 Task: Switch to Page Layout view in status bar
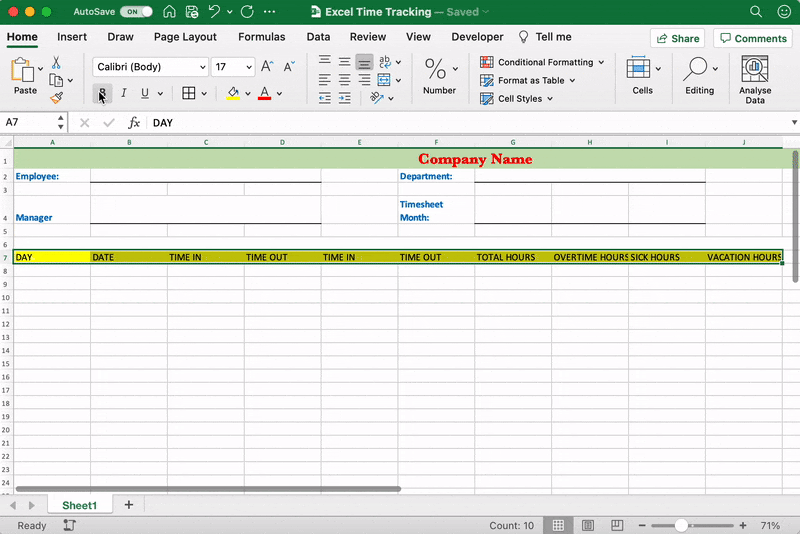tap(587, 525)
